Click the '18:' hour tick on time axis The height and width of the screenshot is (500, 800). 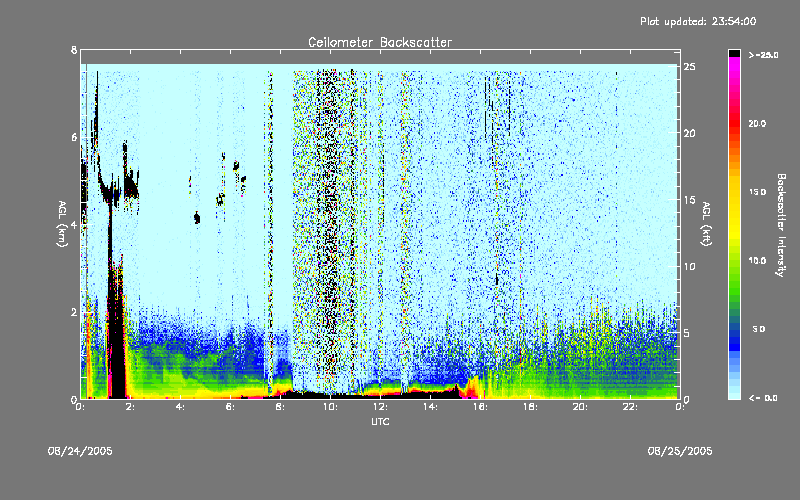(530, 407)
